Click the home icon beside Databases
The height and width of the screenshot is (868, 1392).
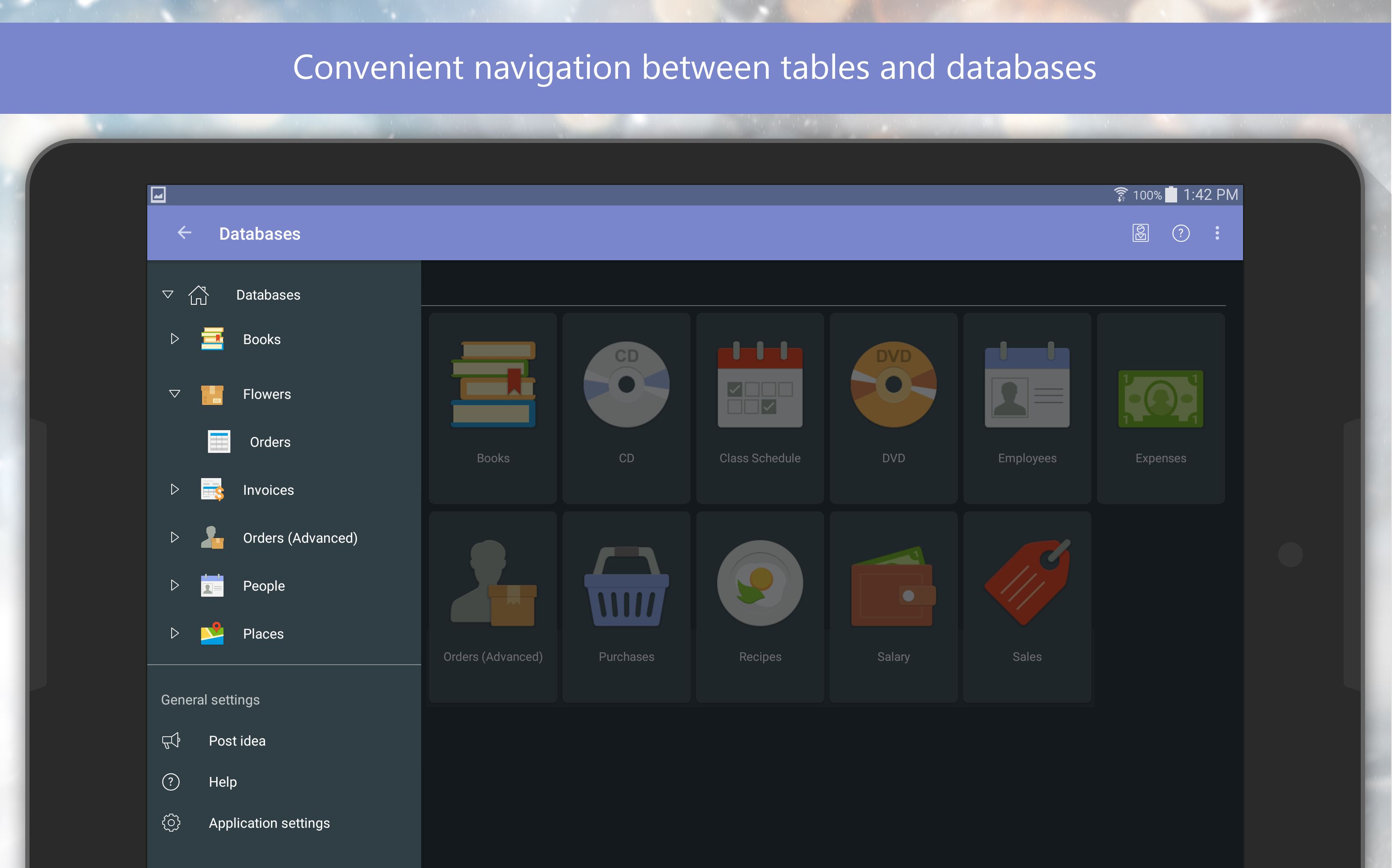[x=198, y=294]
